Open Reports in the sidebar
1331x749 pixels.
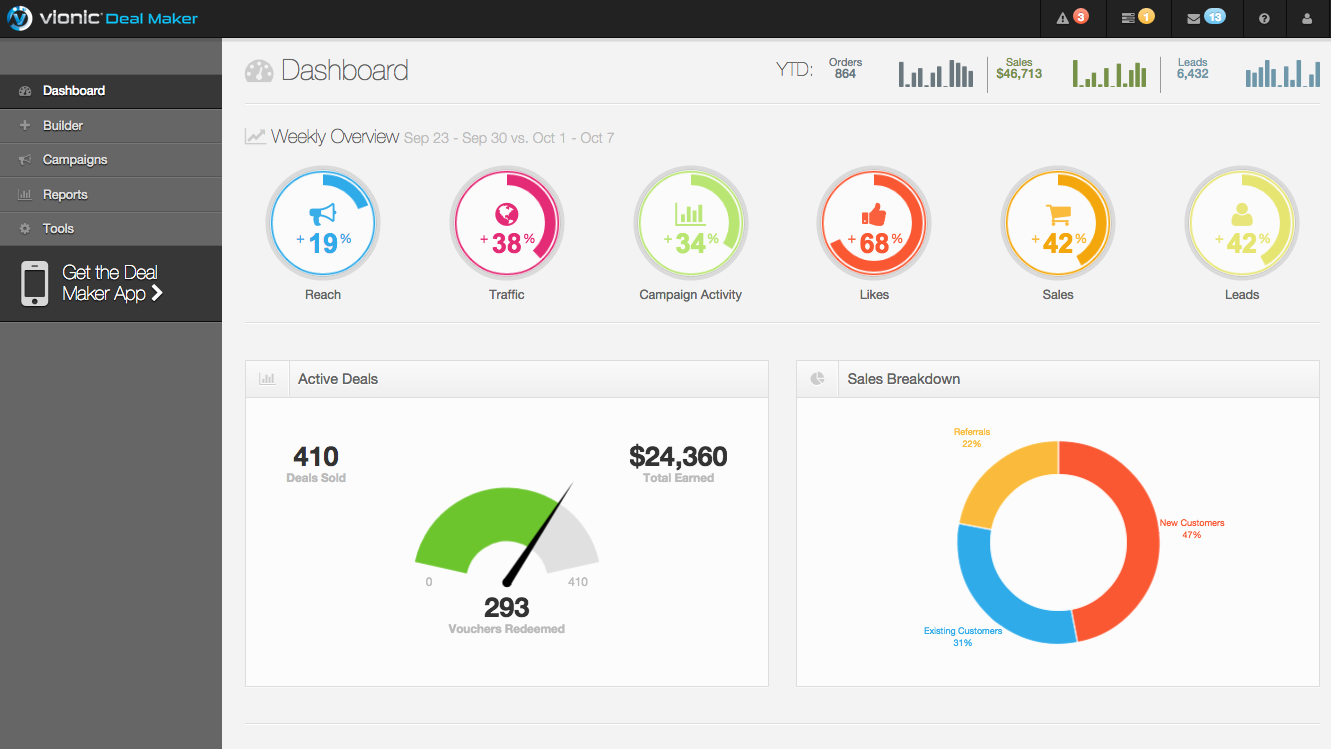65,195
